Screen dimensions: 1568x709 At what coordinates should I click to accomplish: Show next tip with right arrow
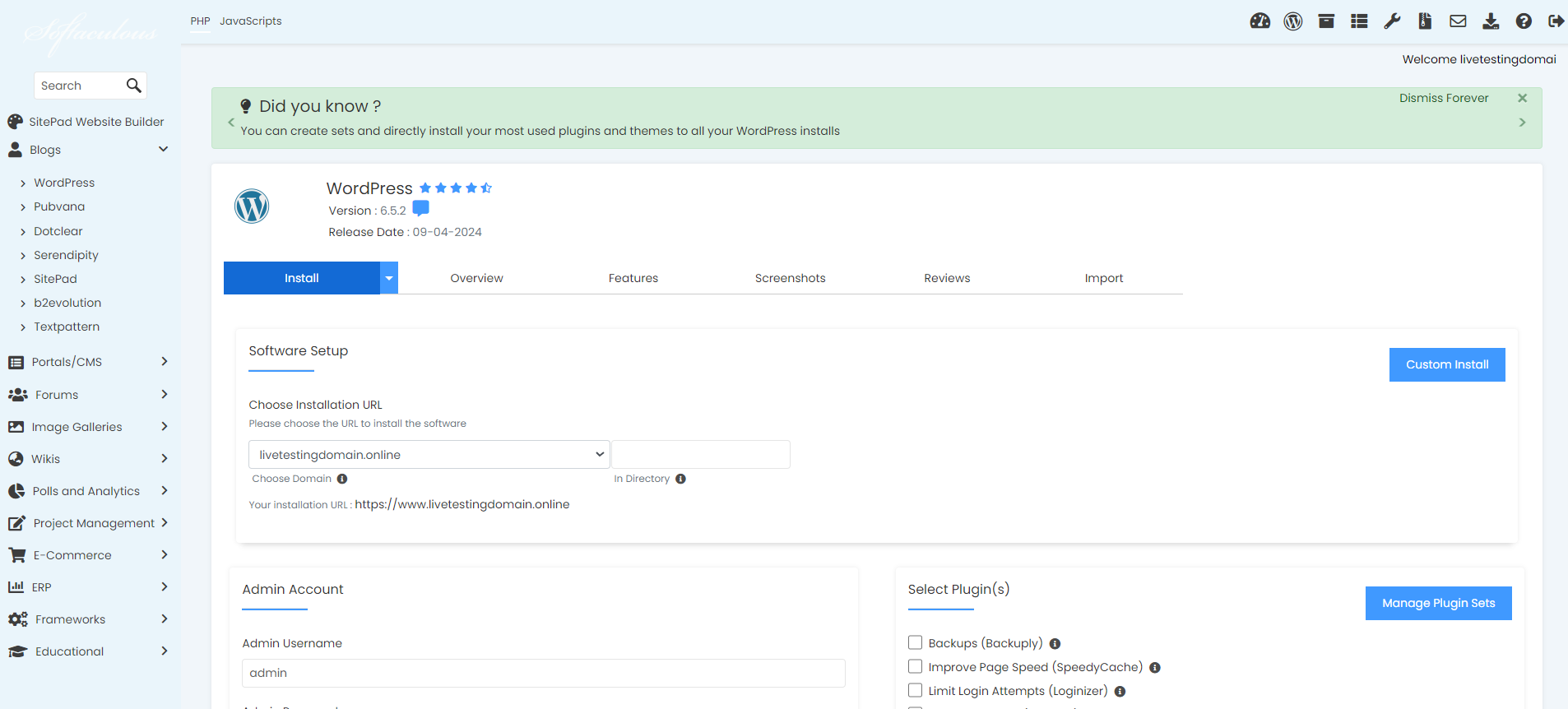[1522, 122]
